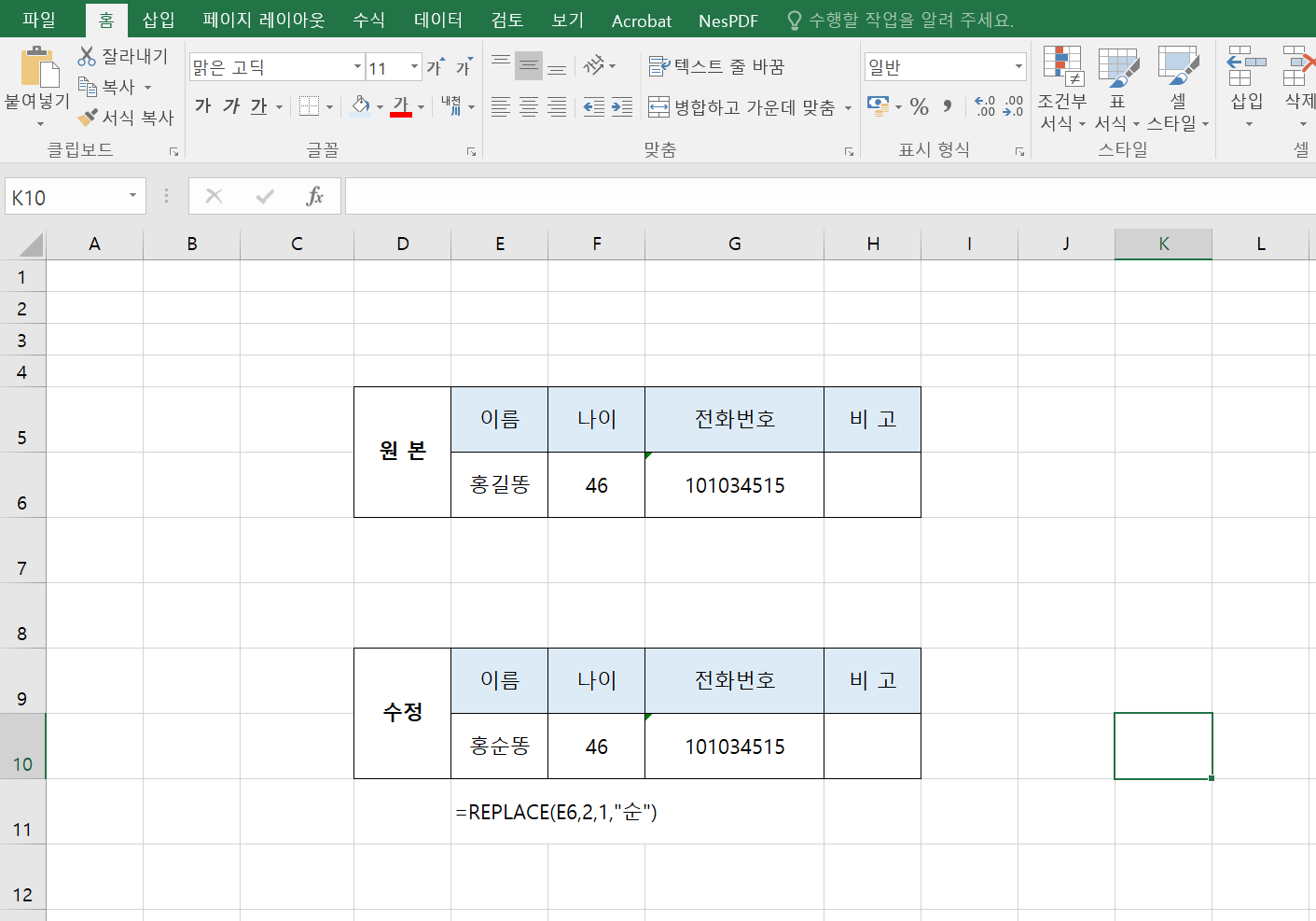Open the number format dropdown (일반)

pyautogui.click(x=1018, y=67)
